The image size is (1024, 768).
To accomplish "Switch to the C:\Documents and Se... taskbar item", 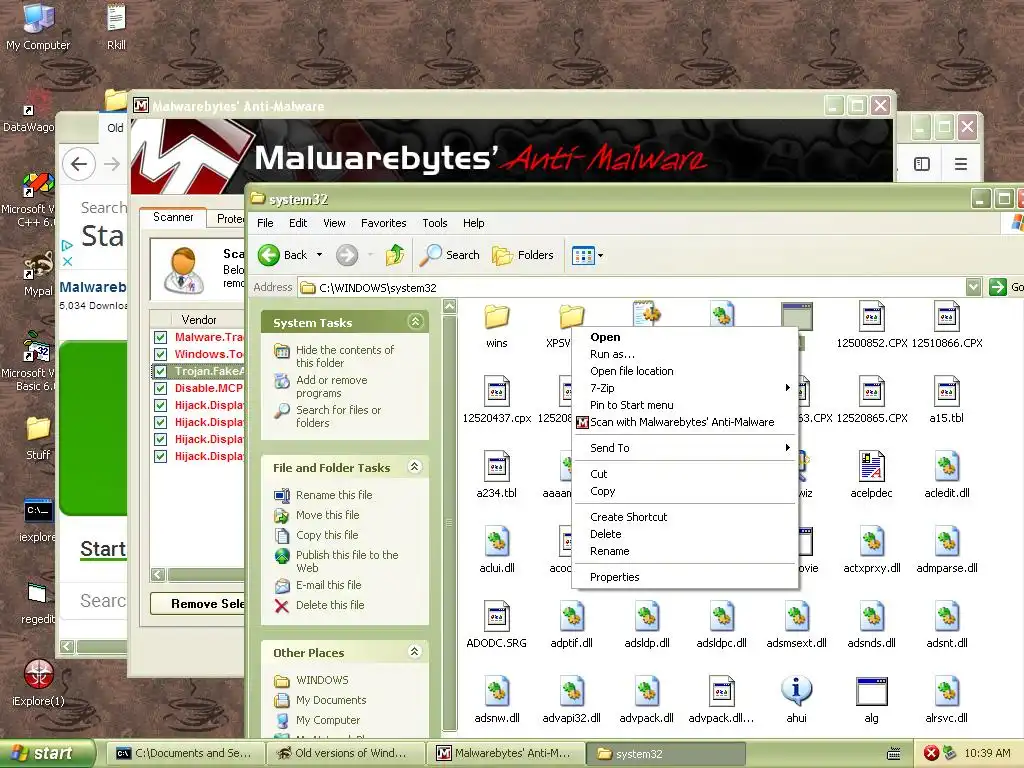I will click(186, 753).
